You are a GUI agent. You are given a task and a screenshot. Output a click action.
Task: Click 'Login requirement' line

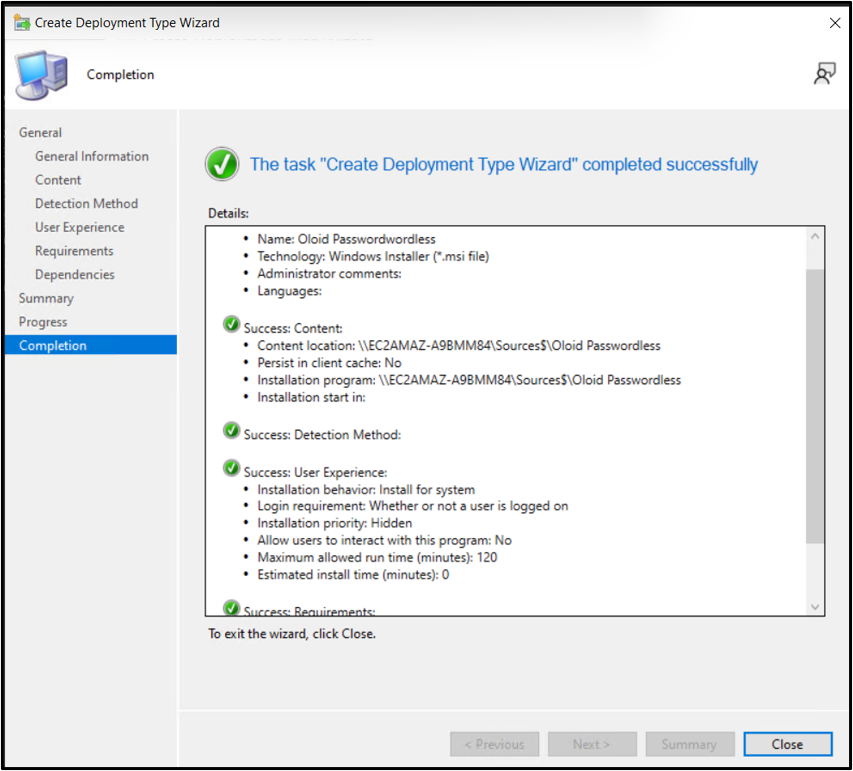click(413, 506)
